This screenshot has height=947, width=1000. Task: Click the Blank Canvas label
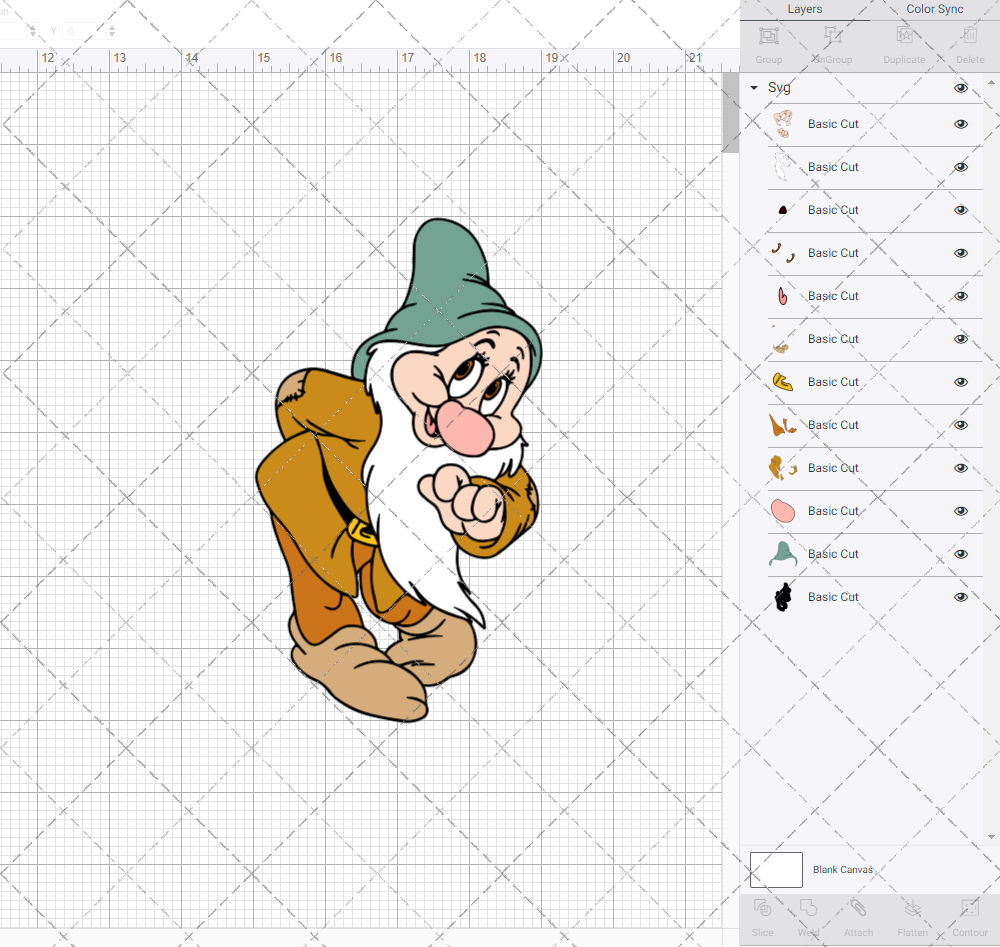[x=842, y=870]
